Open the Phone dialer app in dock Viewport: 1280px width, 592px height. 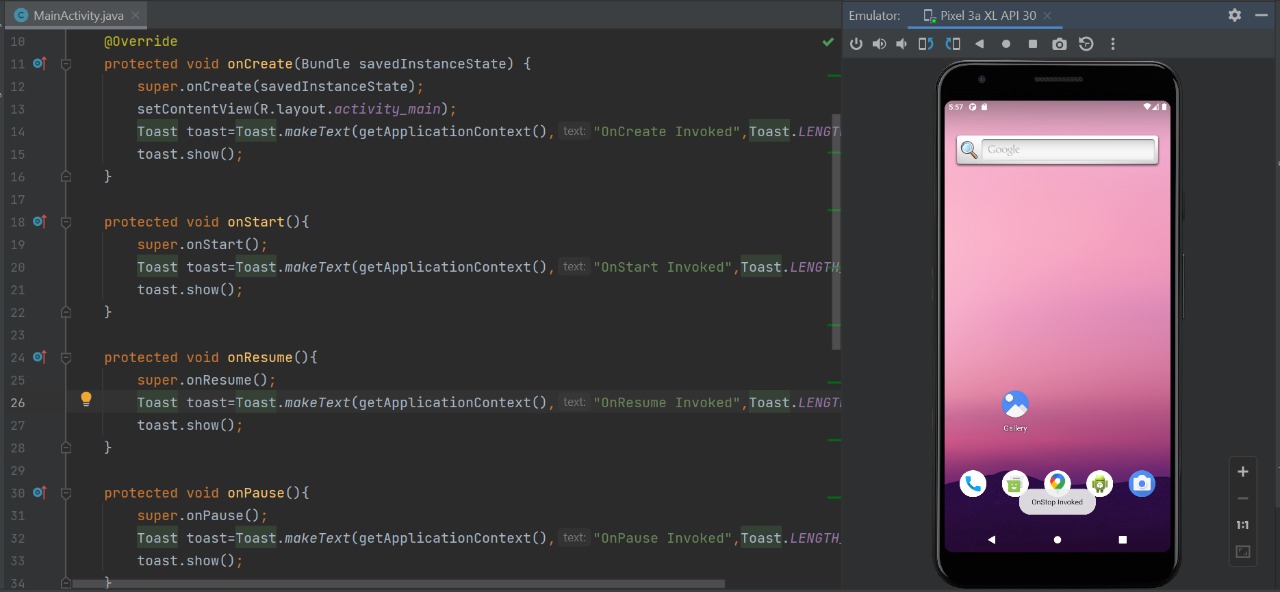click(x=972, y=484)
